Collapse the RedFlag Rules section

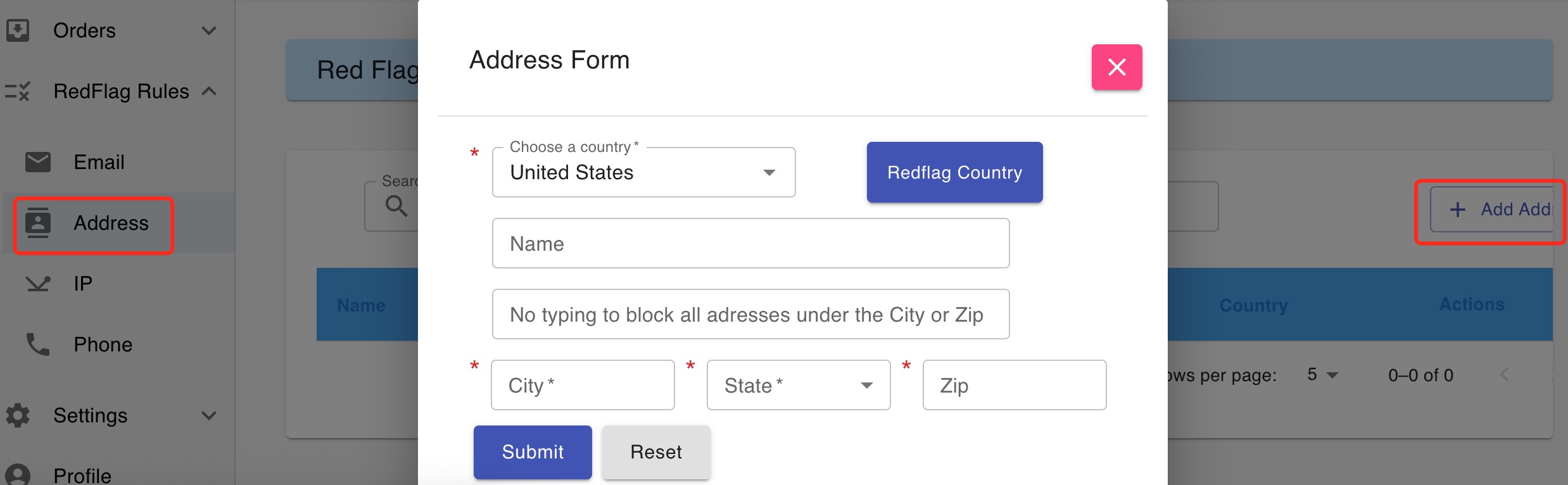(209, 91)
